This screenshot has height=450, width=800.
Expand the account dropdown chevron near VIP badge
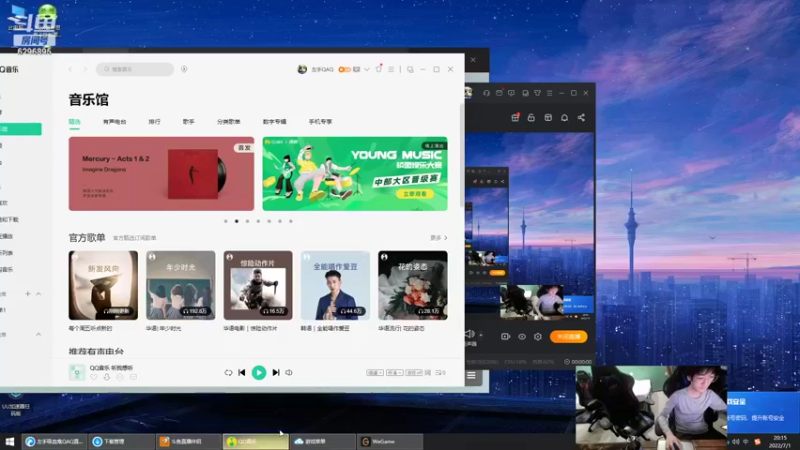coord(366,69)
